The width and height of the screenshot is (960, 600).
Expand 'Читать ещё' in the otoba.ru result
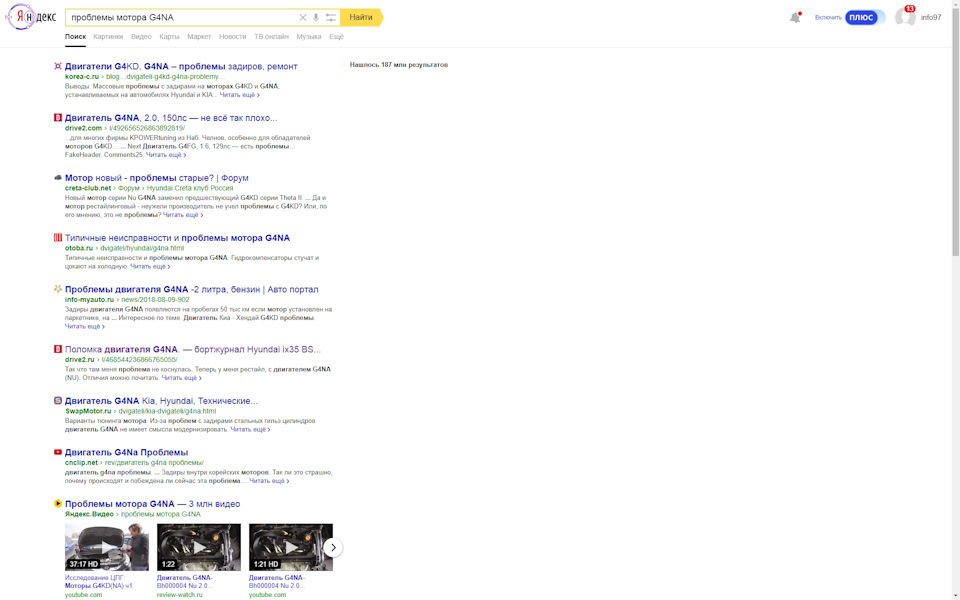coord(150,266)
